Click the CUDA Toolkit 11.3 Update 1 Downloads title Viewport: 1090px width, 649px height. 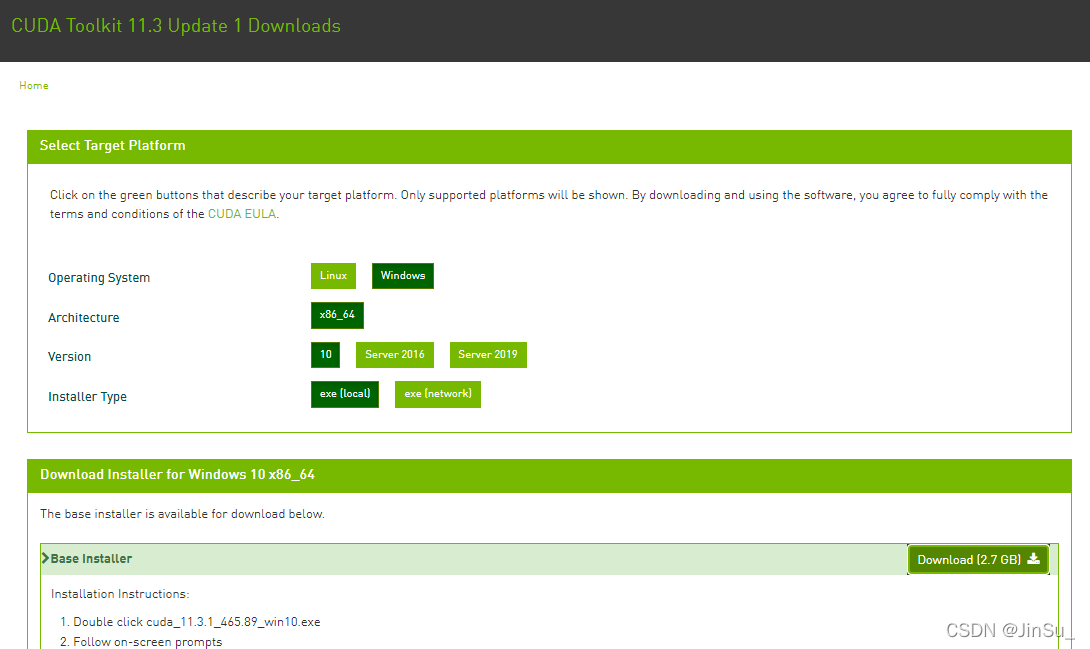pyautogui.click(x=176, y=26)
